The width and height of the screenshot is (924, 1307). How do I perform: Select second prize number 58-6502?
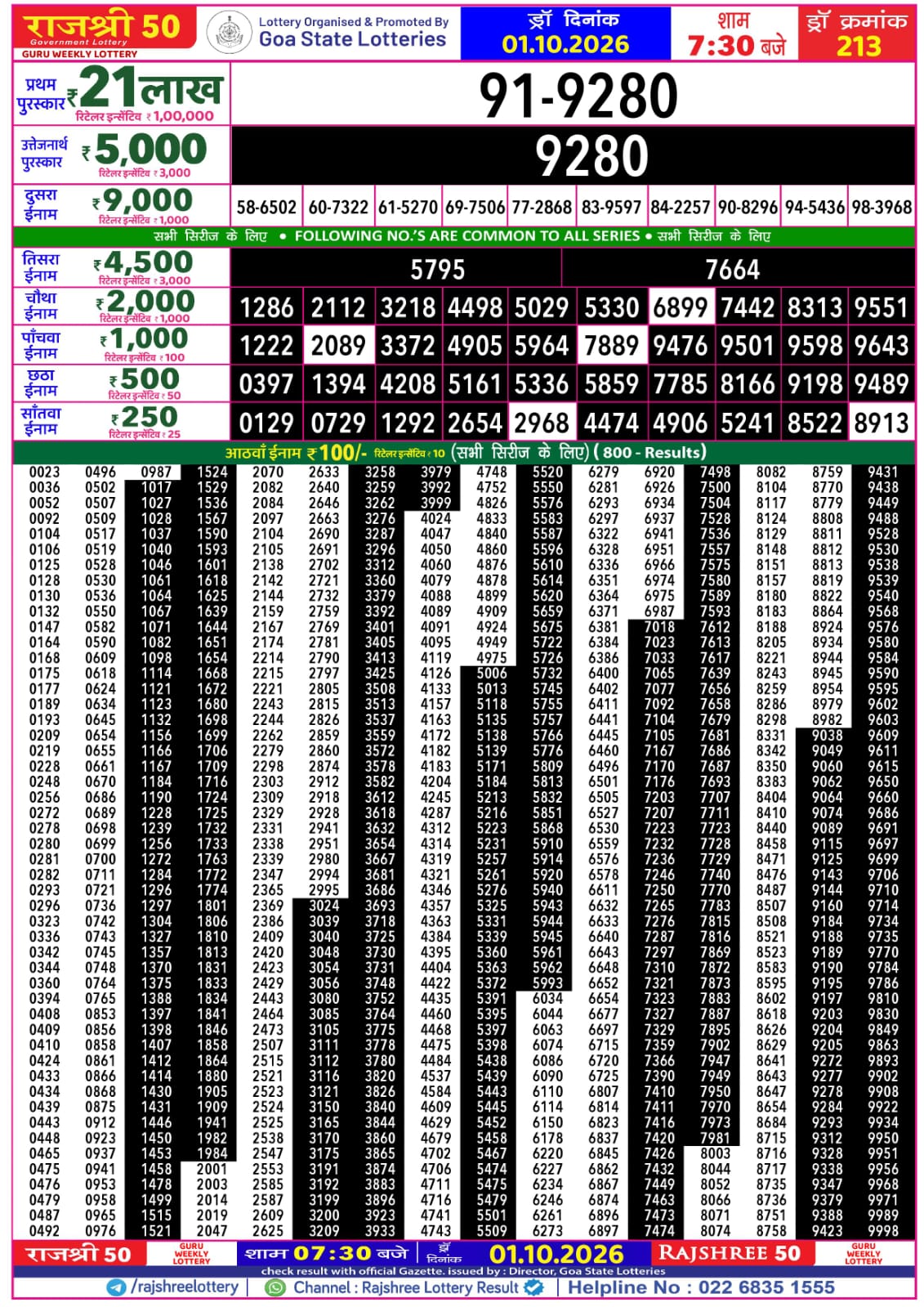266,208
